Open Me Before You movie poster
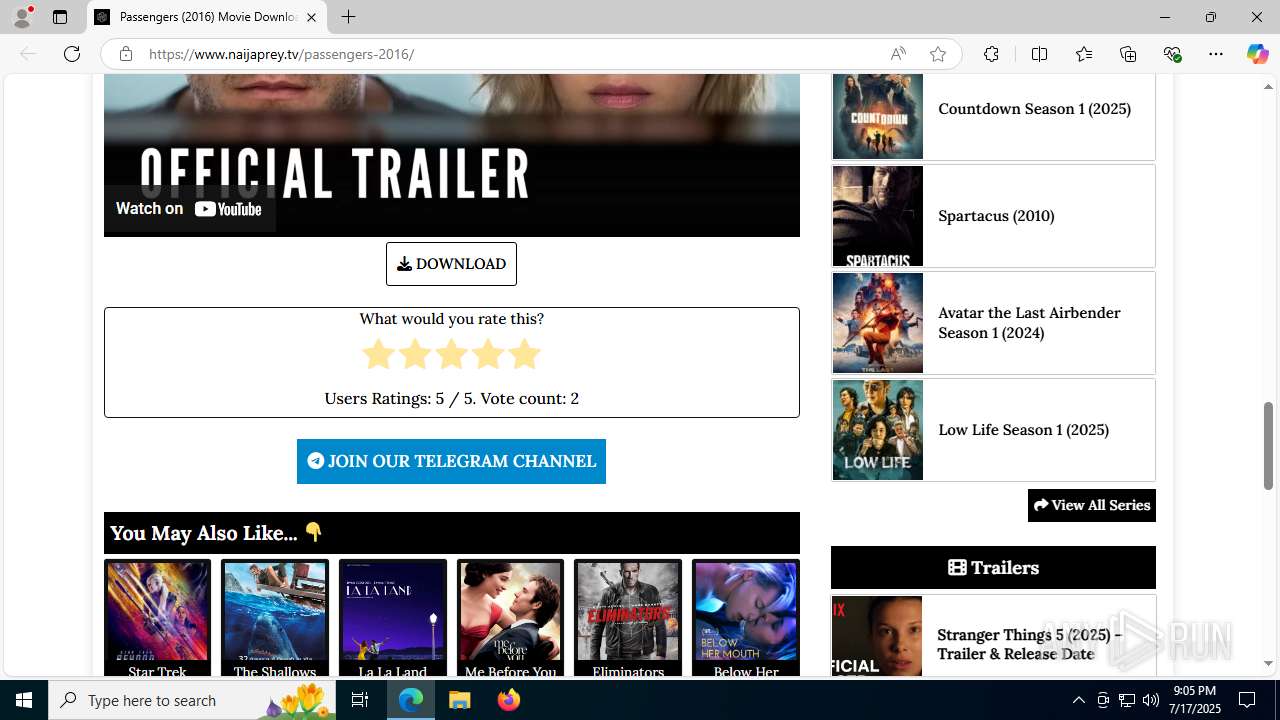The image size is (1280, 720). click(x=510, y=610)
